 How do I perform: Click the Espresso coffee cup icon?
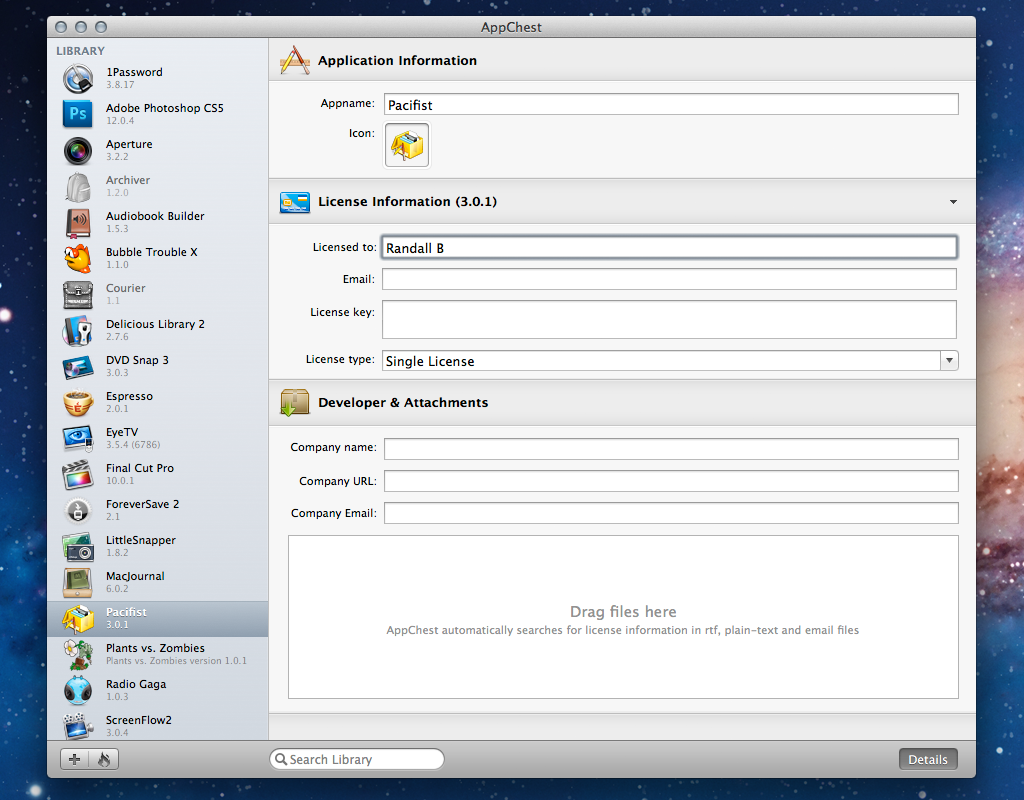click(78, 402)
